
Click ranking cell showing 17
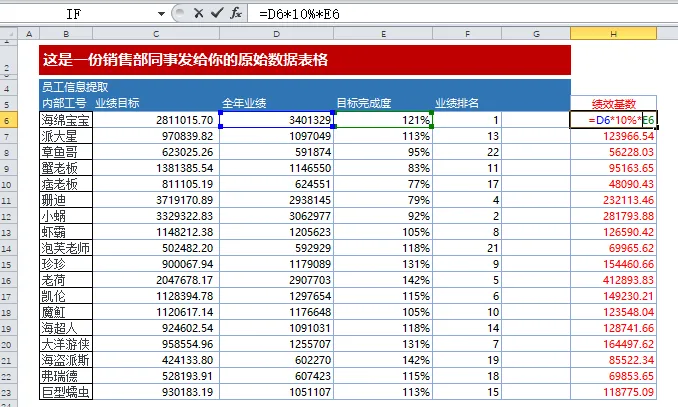pyautogui.click(x=467, y=184)
